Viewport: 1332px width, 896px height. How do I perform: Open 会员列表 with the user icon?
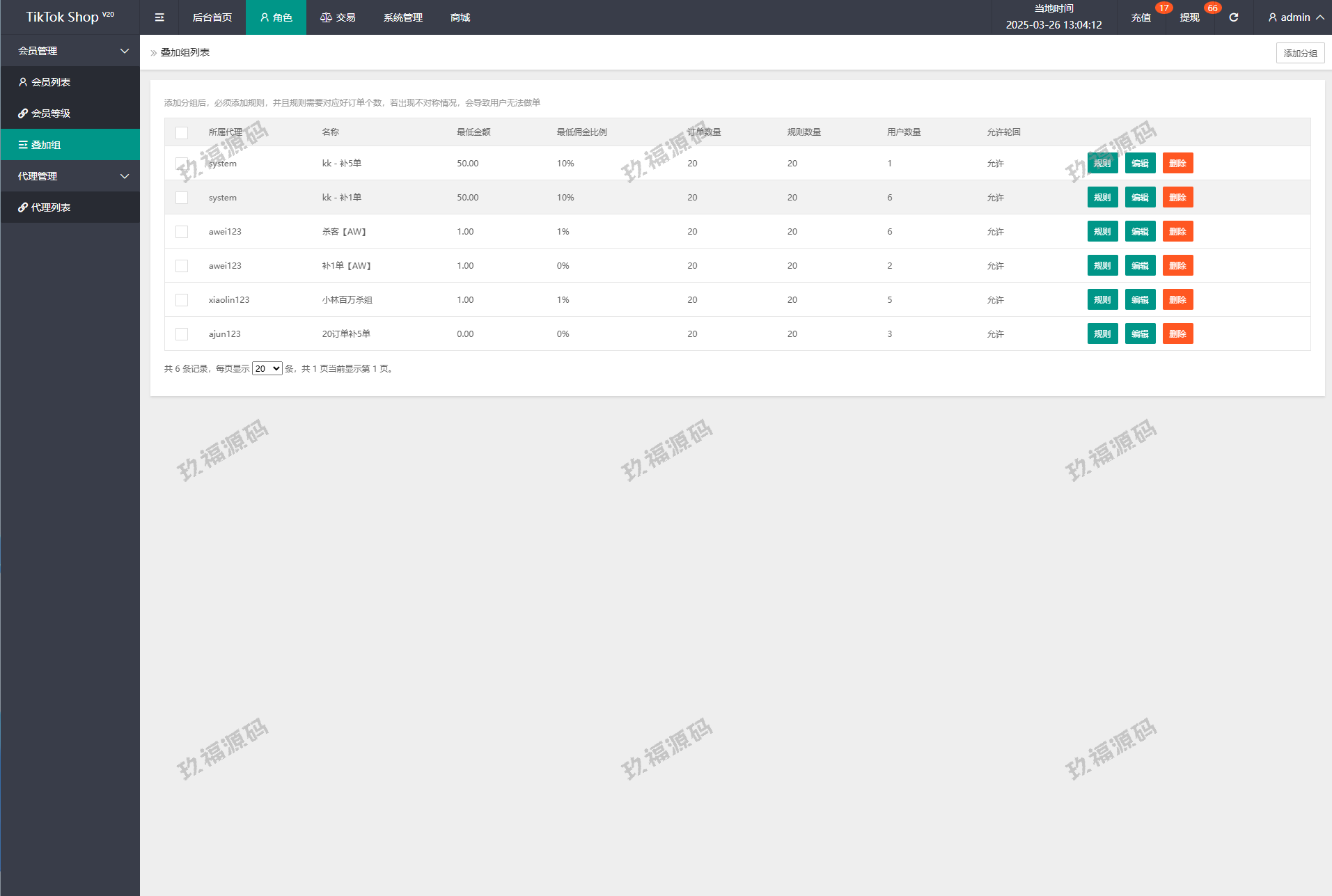coord(45,82)
